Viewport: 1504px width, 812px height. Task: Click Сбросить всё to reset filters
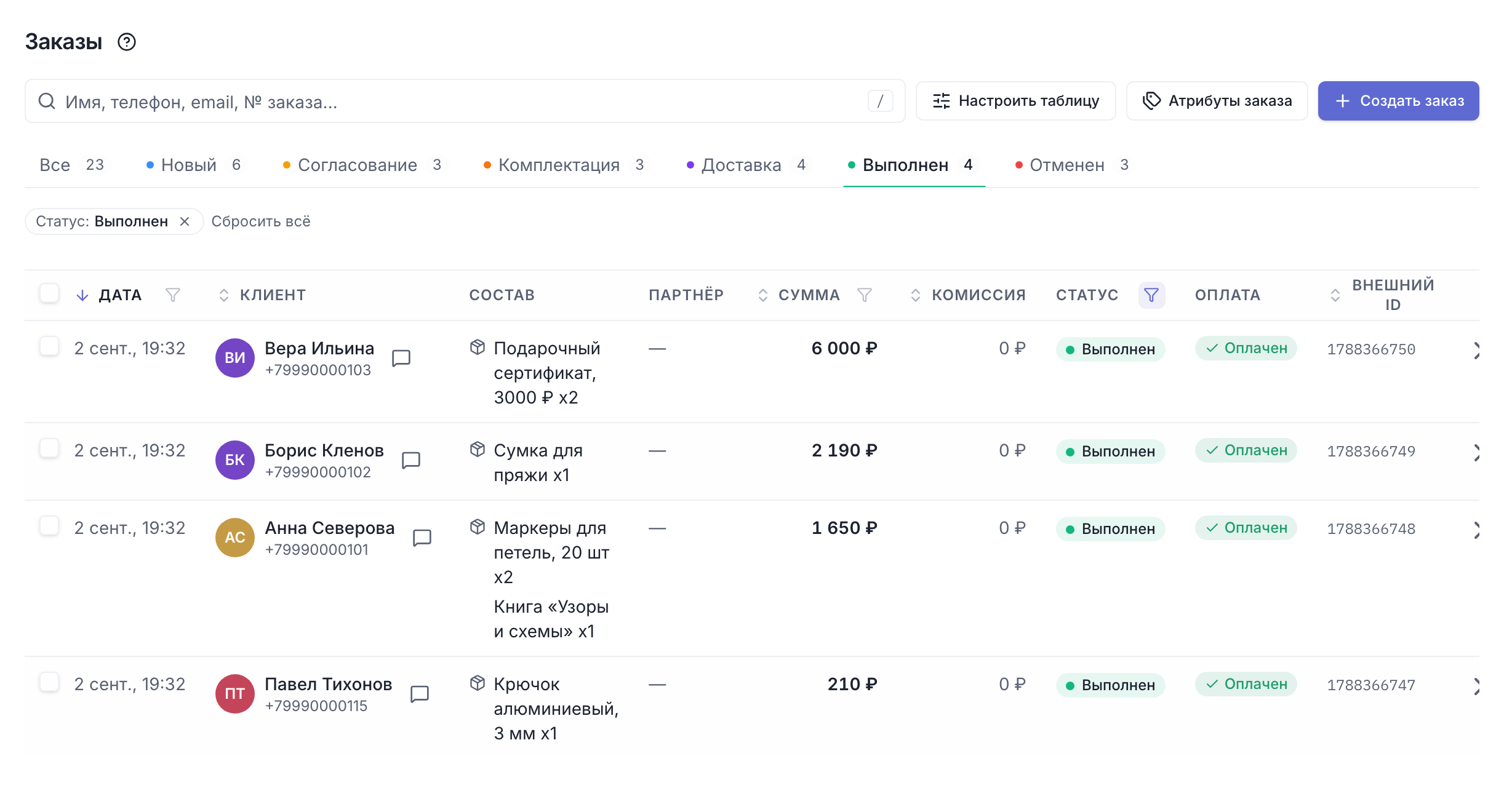[261, 221]
